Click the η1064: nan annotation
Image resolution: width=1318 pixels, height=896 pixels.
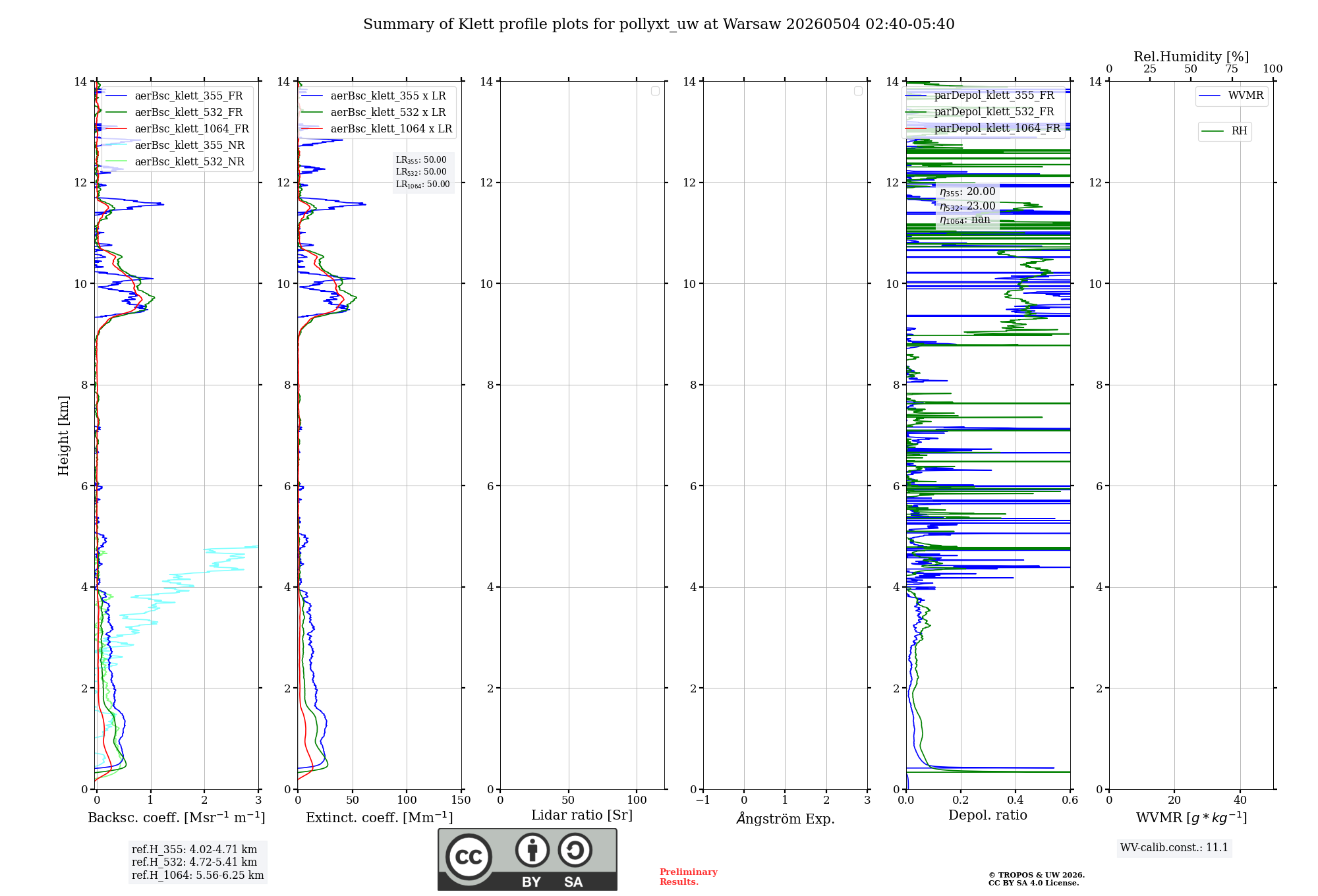point(965,220)
